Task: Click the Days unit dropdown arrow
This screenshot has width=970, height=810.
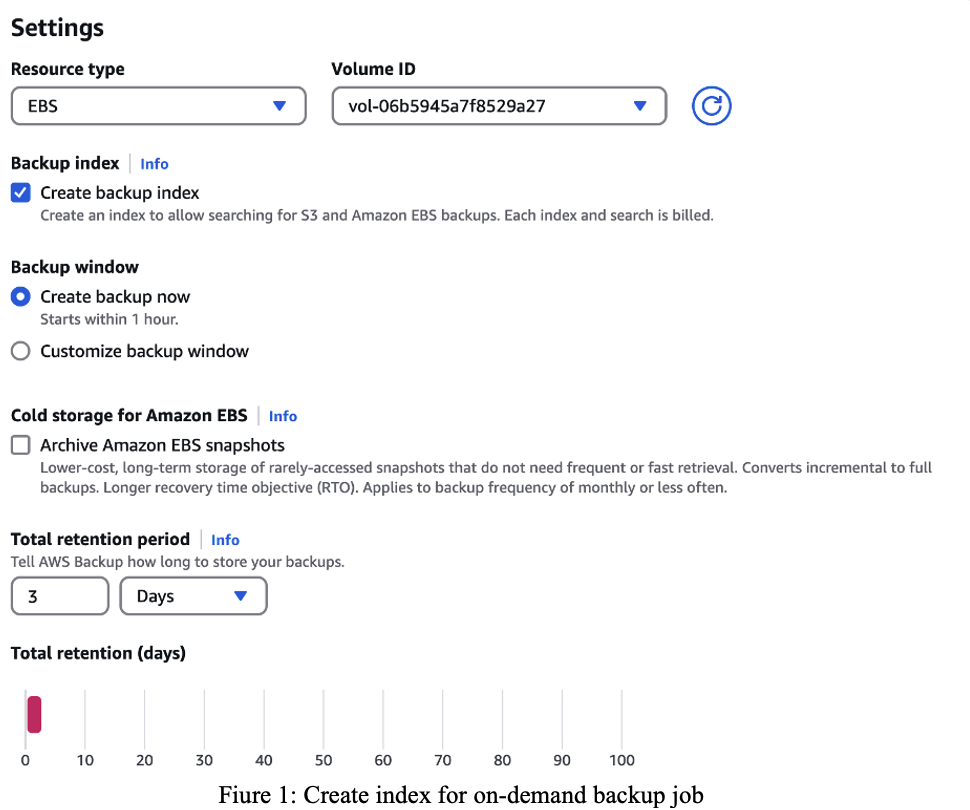Action: [x=241, y=596]
